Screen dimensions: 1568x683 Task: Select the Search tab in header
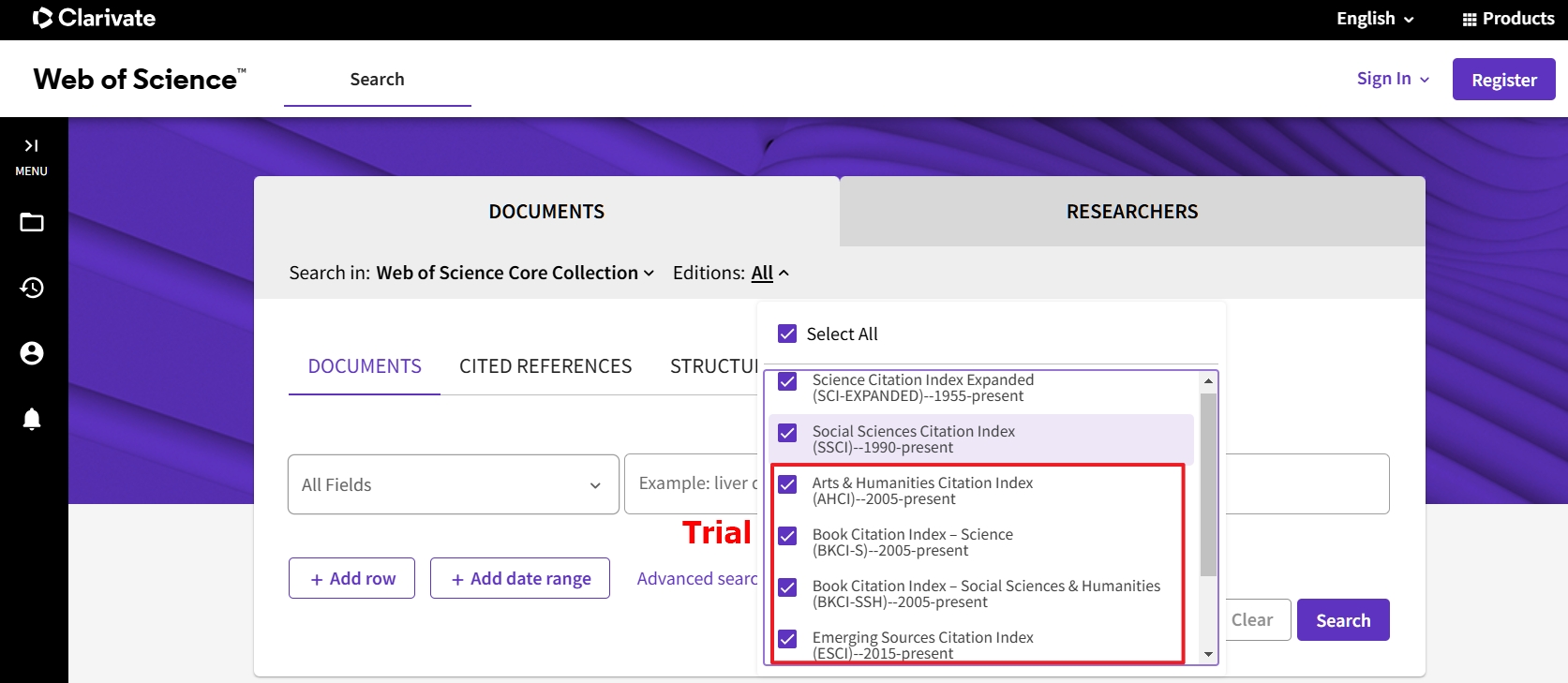click(378, 80)
